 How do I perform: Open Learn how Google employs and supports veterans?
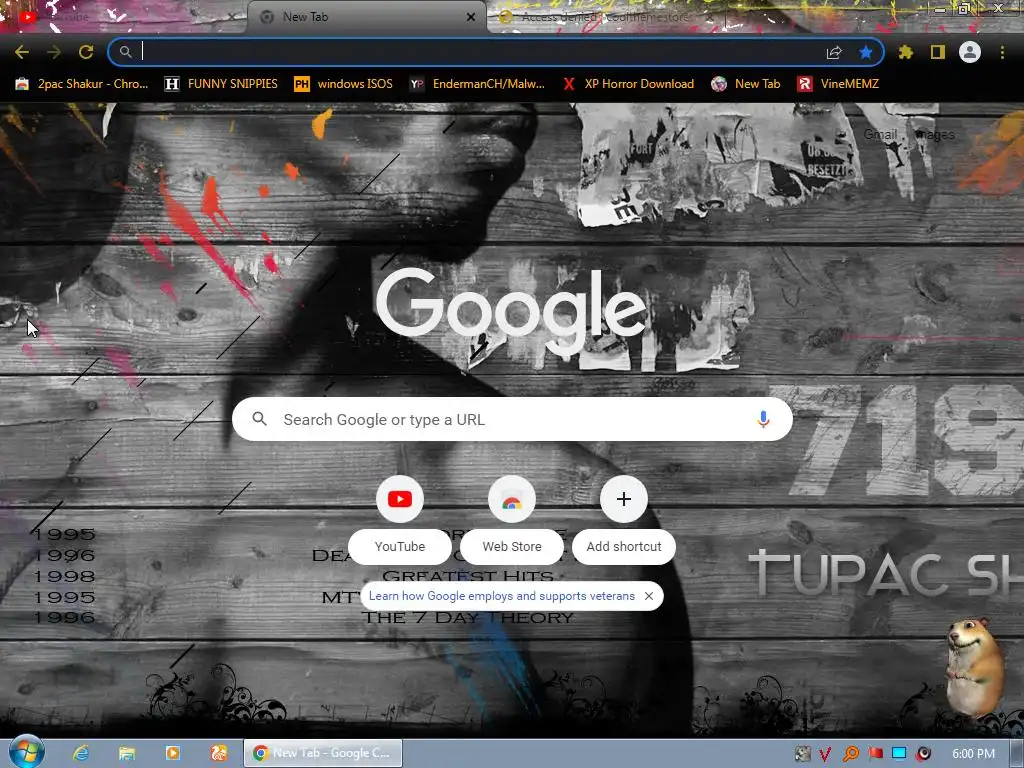click(x=502, y=596)
